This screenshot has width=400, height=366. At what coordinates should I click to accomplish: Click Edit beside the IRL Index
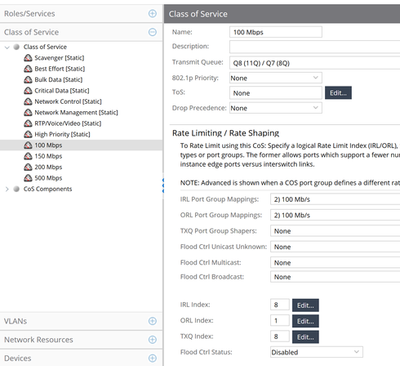pos(305,305)
